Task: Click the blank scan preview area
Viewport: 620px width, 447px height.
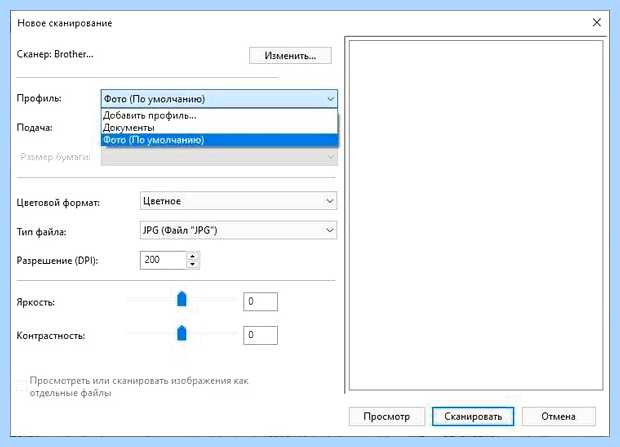Action: coord(476,215)
